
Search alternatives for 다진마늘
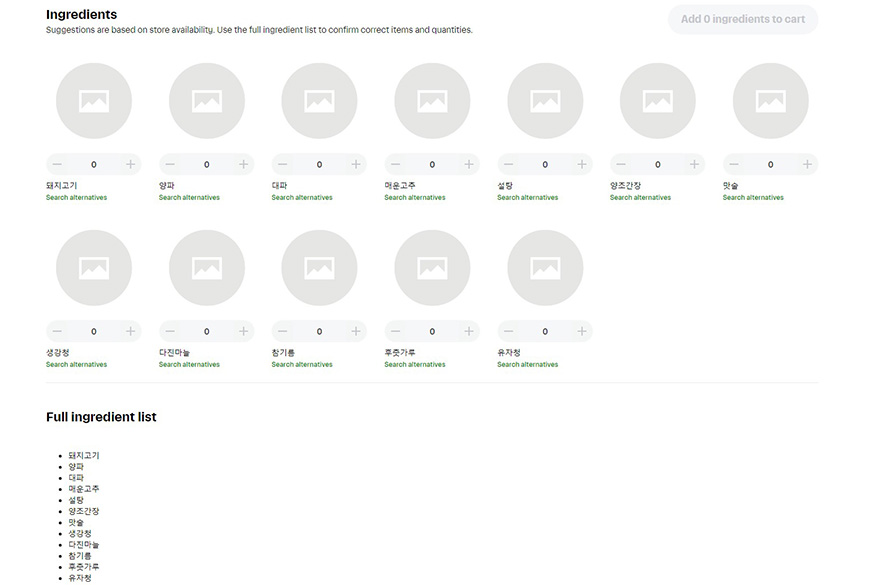[189, 365]
